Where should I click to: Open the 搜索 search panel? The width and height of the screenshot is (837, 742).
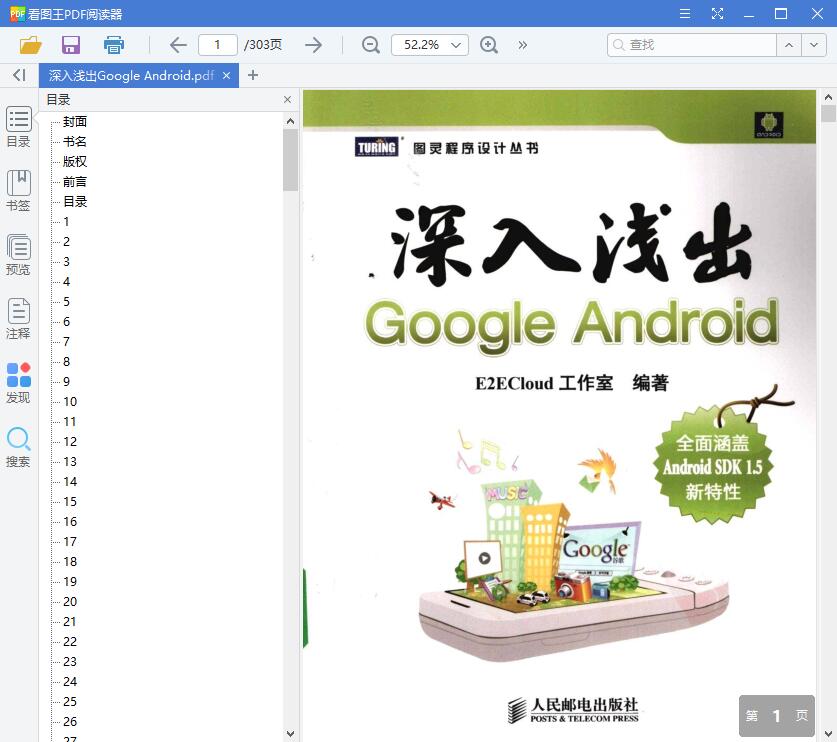click(x=19, y=447)
